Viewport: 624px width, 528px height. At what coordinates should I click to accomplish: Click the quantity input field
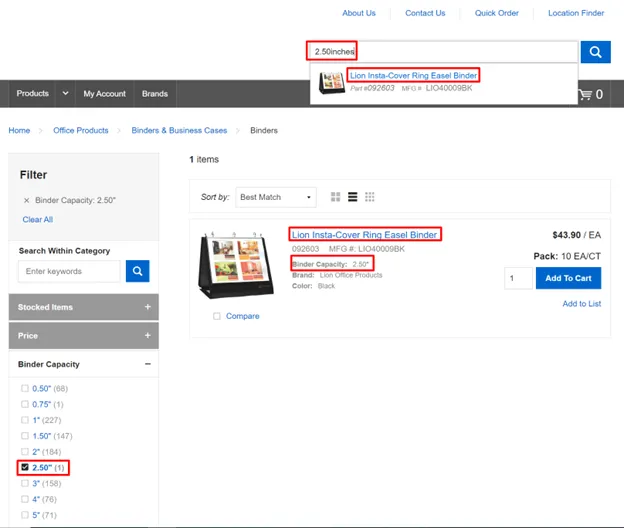518,278
